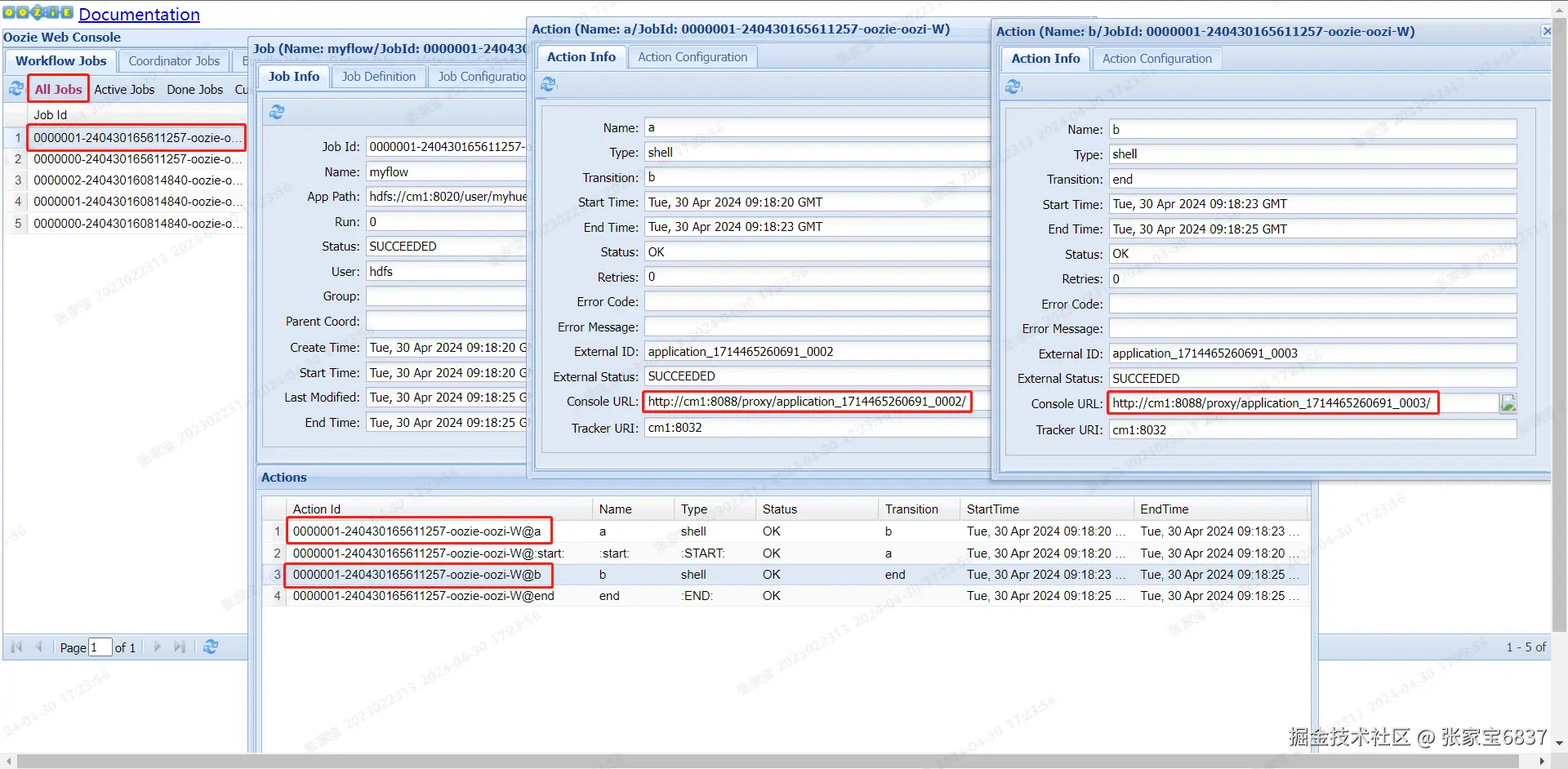1568x769 pixels.
Task: Click External ID field in Action a
Action: (817, 351)
